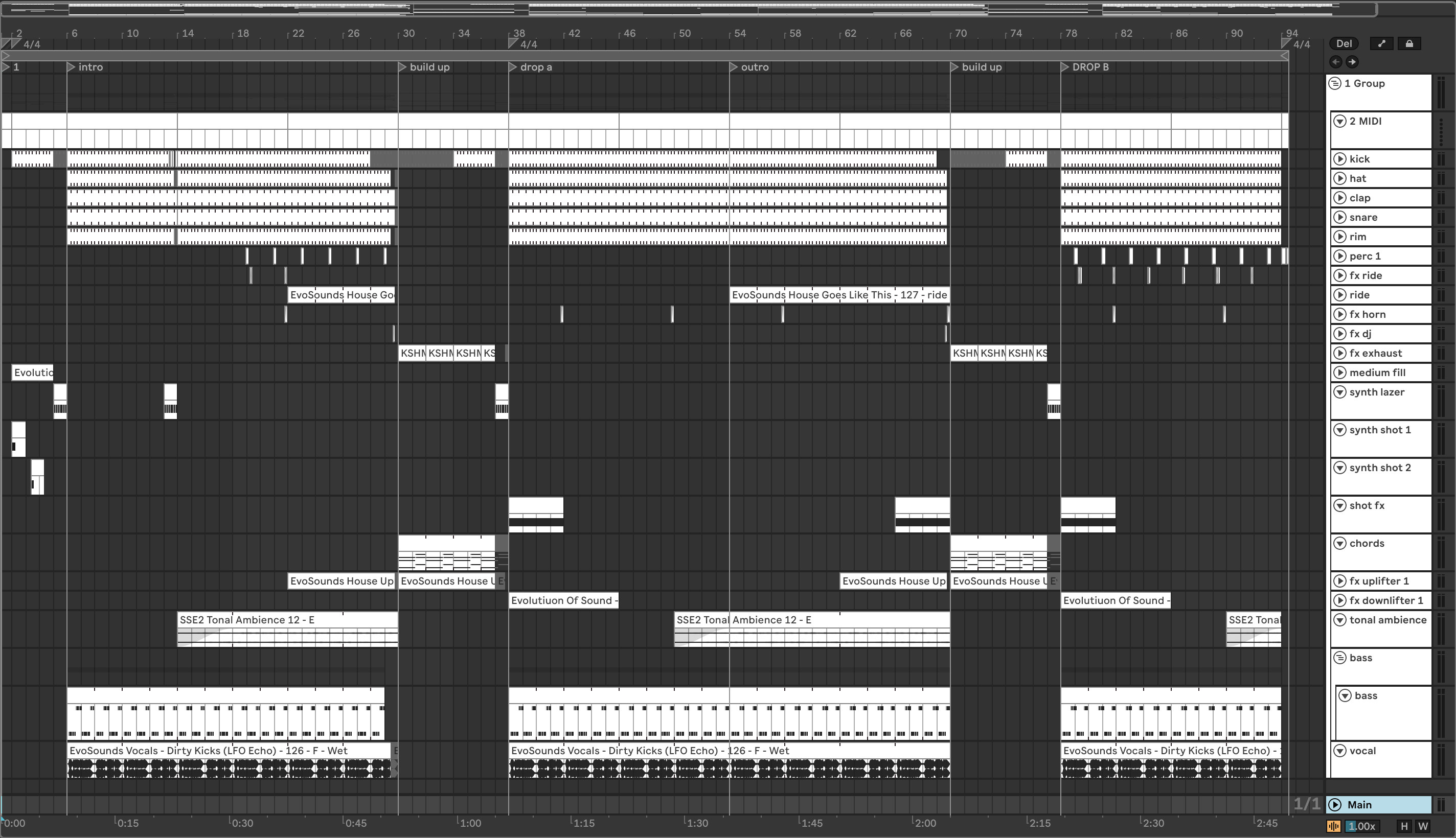1456x838 pixels.
Task: Click the 1/1 grid size indicator
Action: click(x=1306, y=804)
